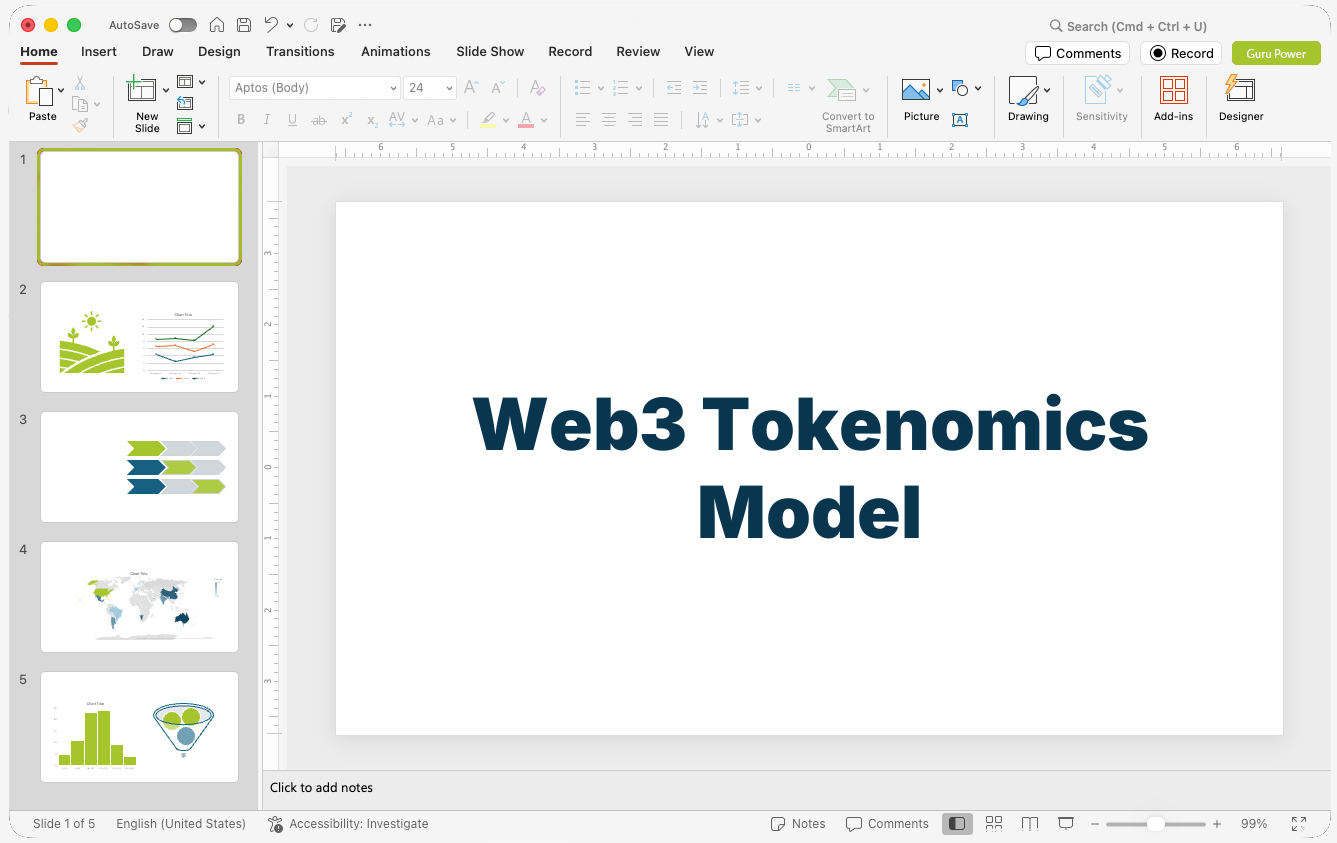Toggle Notes pane in status bar

(x=798, y=824)
